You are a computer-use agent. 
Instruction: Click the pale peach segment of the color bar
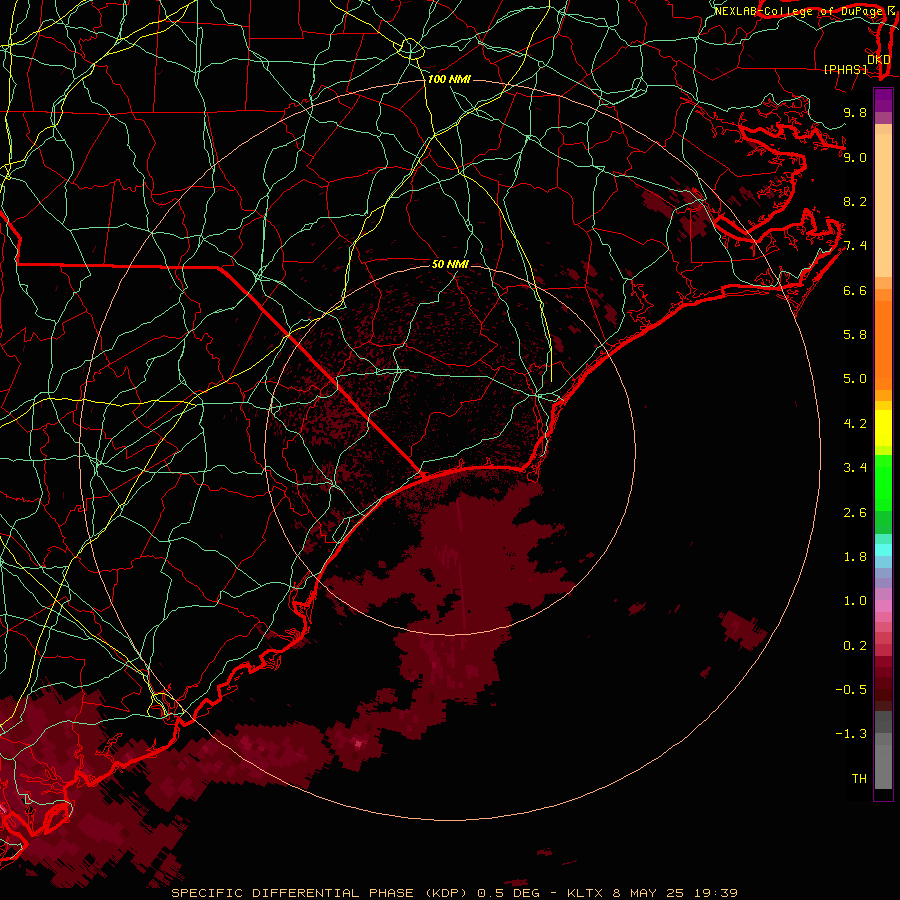(883, 205)
